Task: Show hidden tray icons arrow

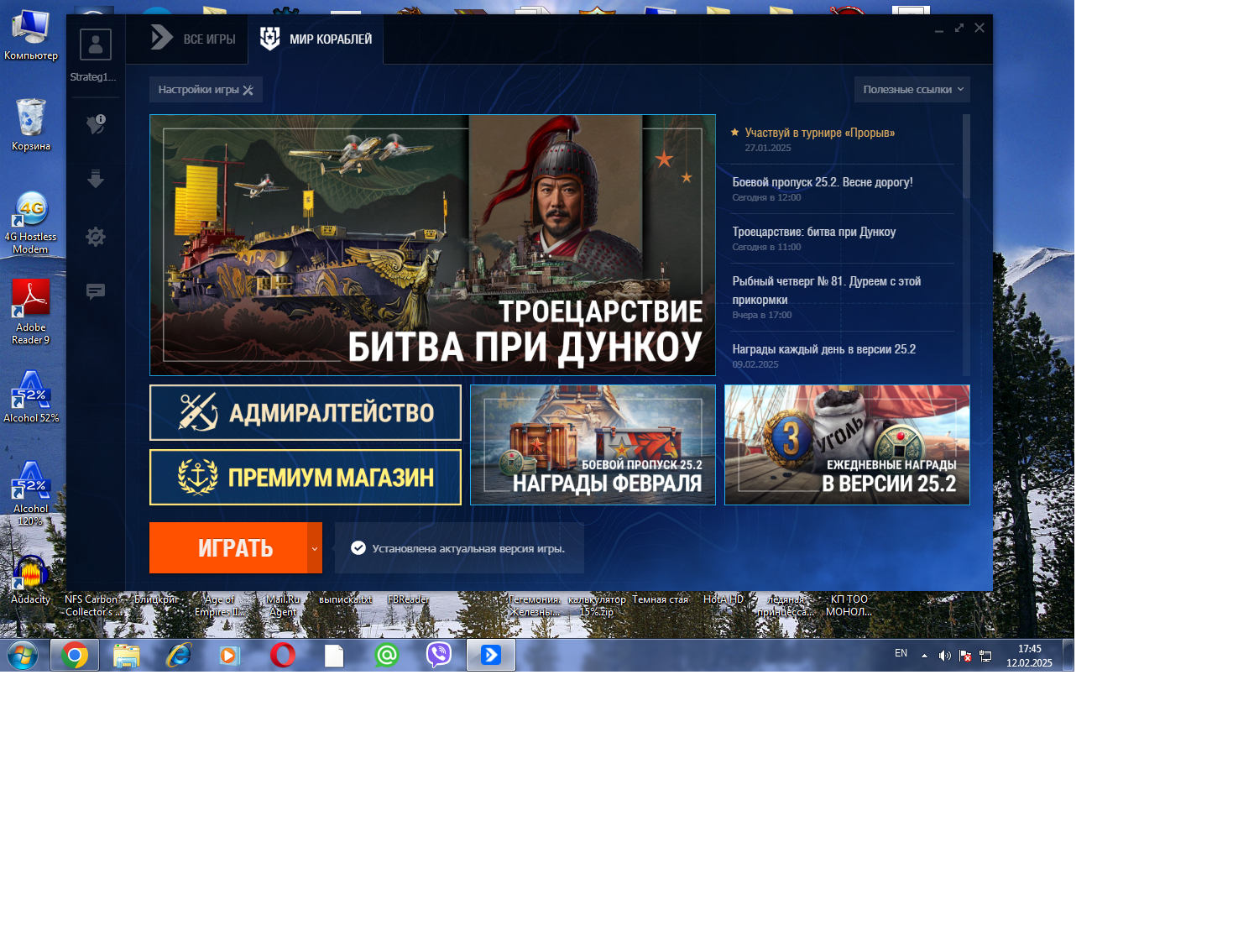Action: pyautogui.click(x=924, y=656)
